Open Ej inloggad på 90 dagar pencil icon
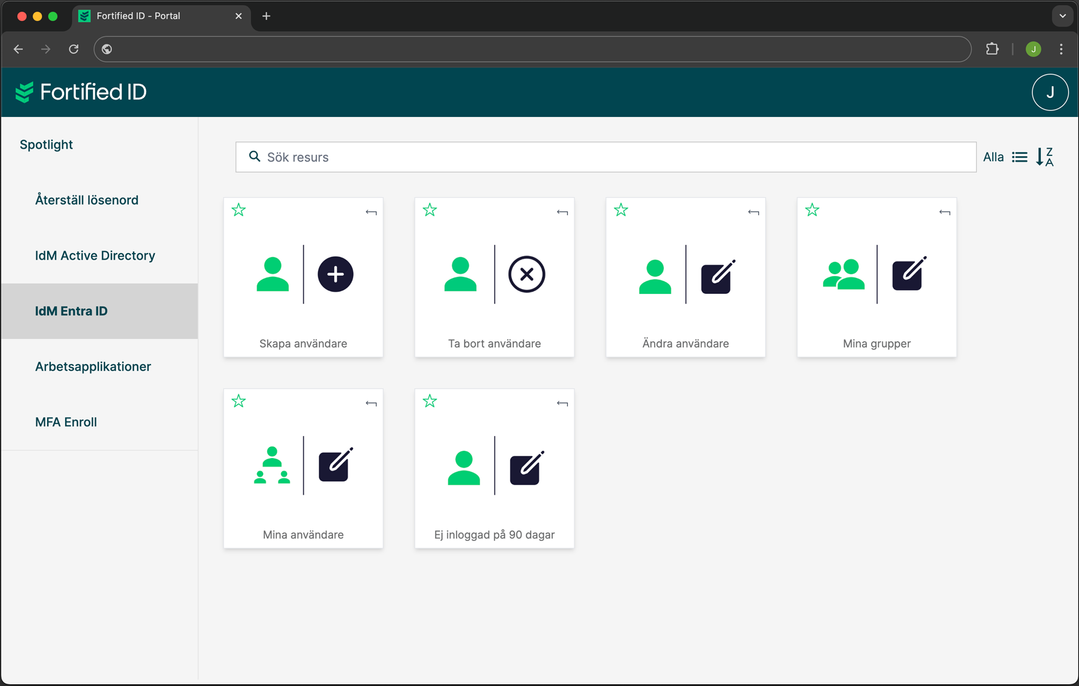This screenshot has height=686, width=1079. point(527,467)
